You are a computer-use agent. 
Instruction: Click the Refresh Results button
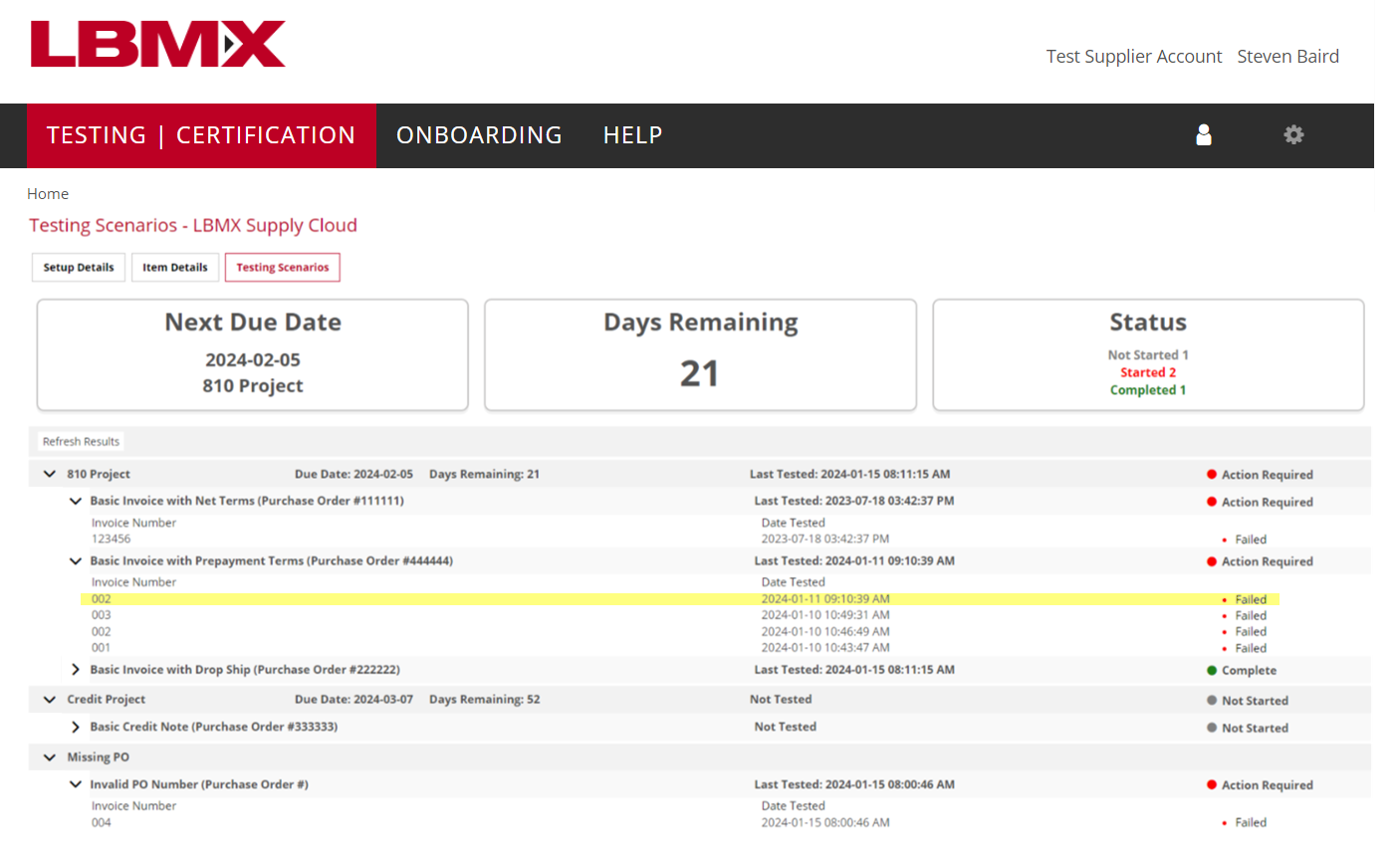(x=81, y=441)
